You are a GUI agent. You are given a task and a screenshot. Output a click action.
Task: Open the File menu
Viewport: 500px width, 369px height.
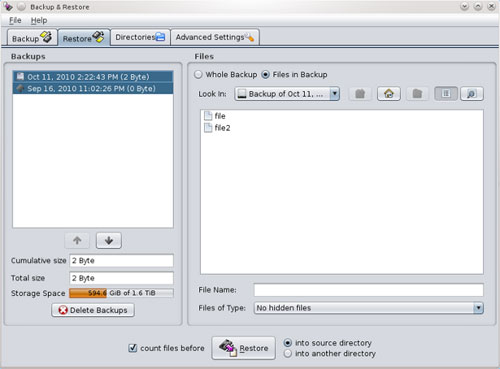[x=15, y=20]
